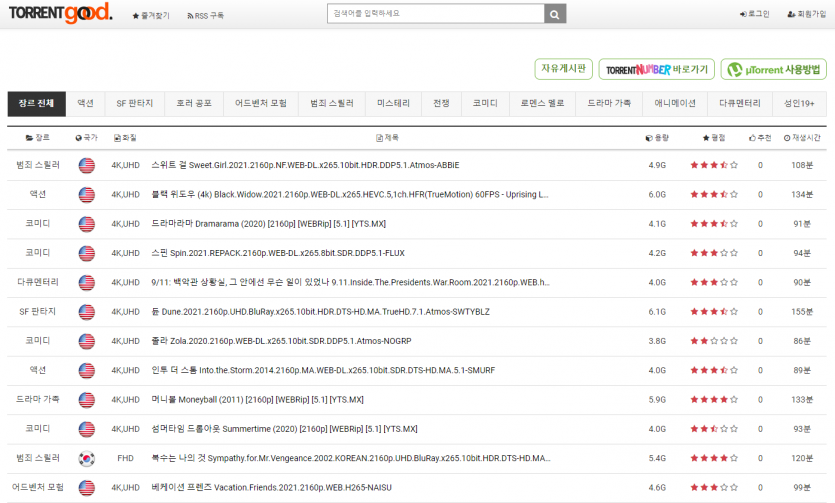Open the Moneyball (2011) torrent title link
Viewport: 835px width, 503px height.
(257, 400)
